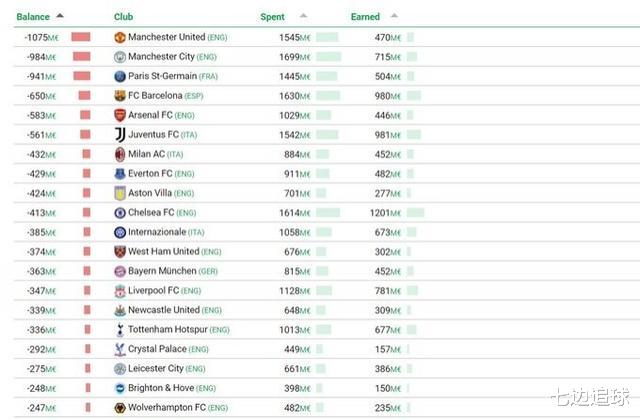Open the Bayern München club link
Screen dimensions: 640x420
point(162,271)
